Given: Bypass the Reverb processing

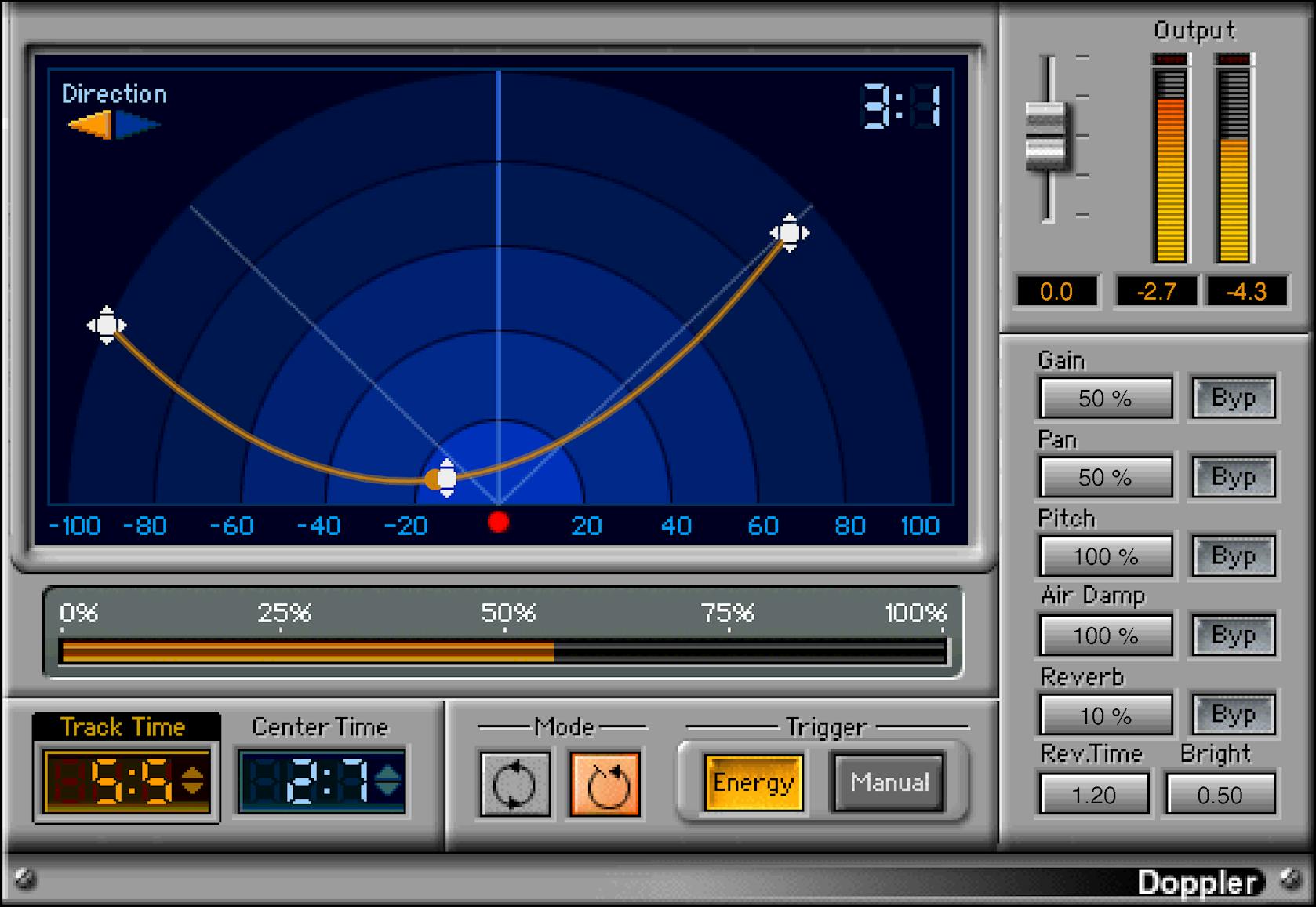Looking at the screenshot, I should click(x=1233, y=714).
